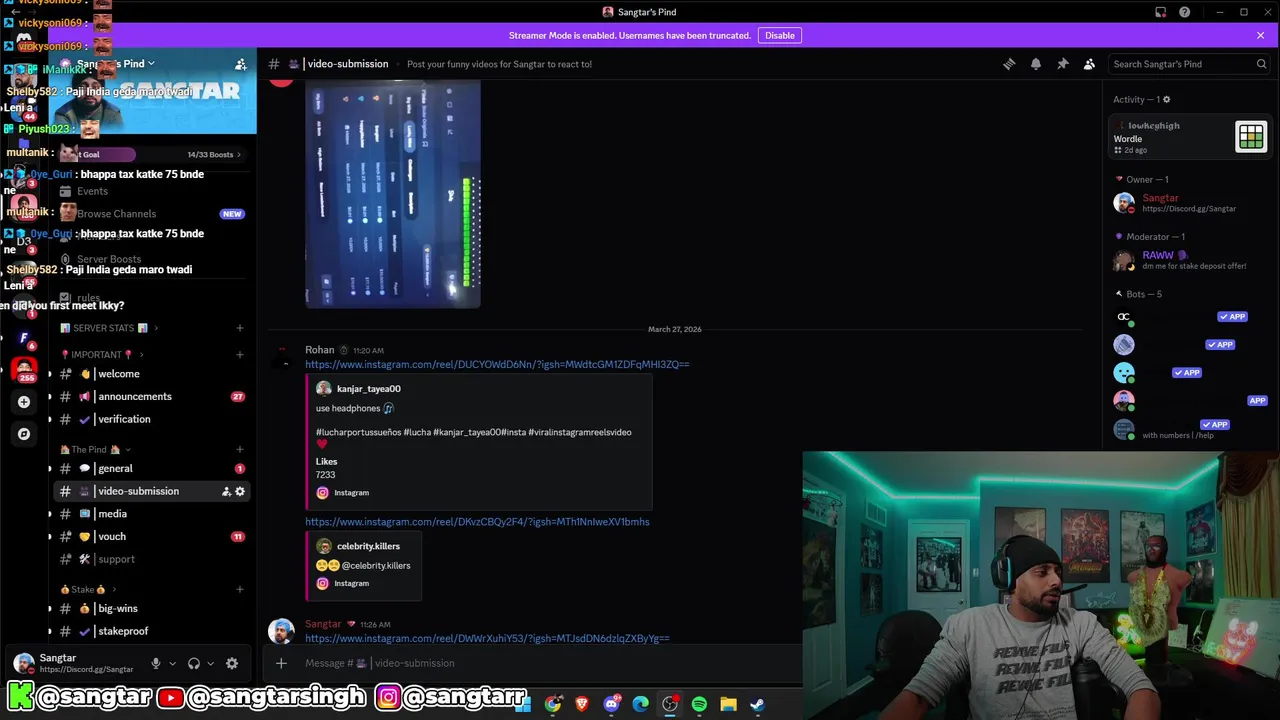Image resolution: width=1280 pixels, height=720 pixels.
Task: Open the Threads icon in channel header
Action: click(x=1009, y=64)
